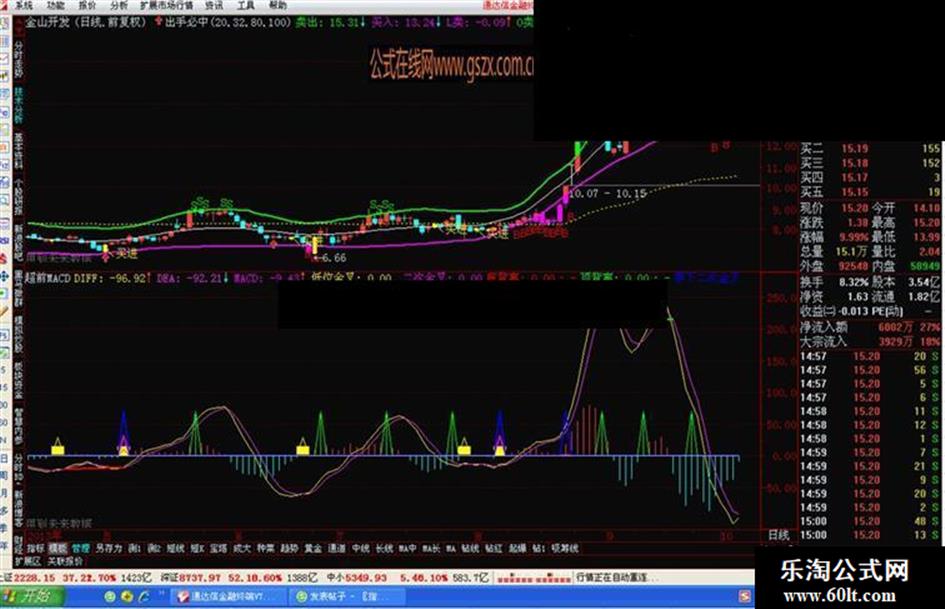This screenshot has height=609, width=945.
Task: Apply the 通道 template
Action: [x=336, y=548]
